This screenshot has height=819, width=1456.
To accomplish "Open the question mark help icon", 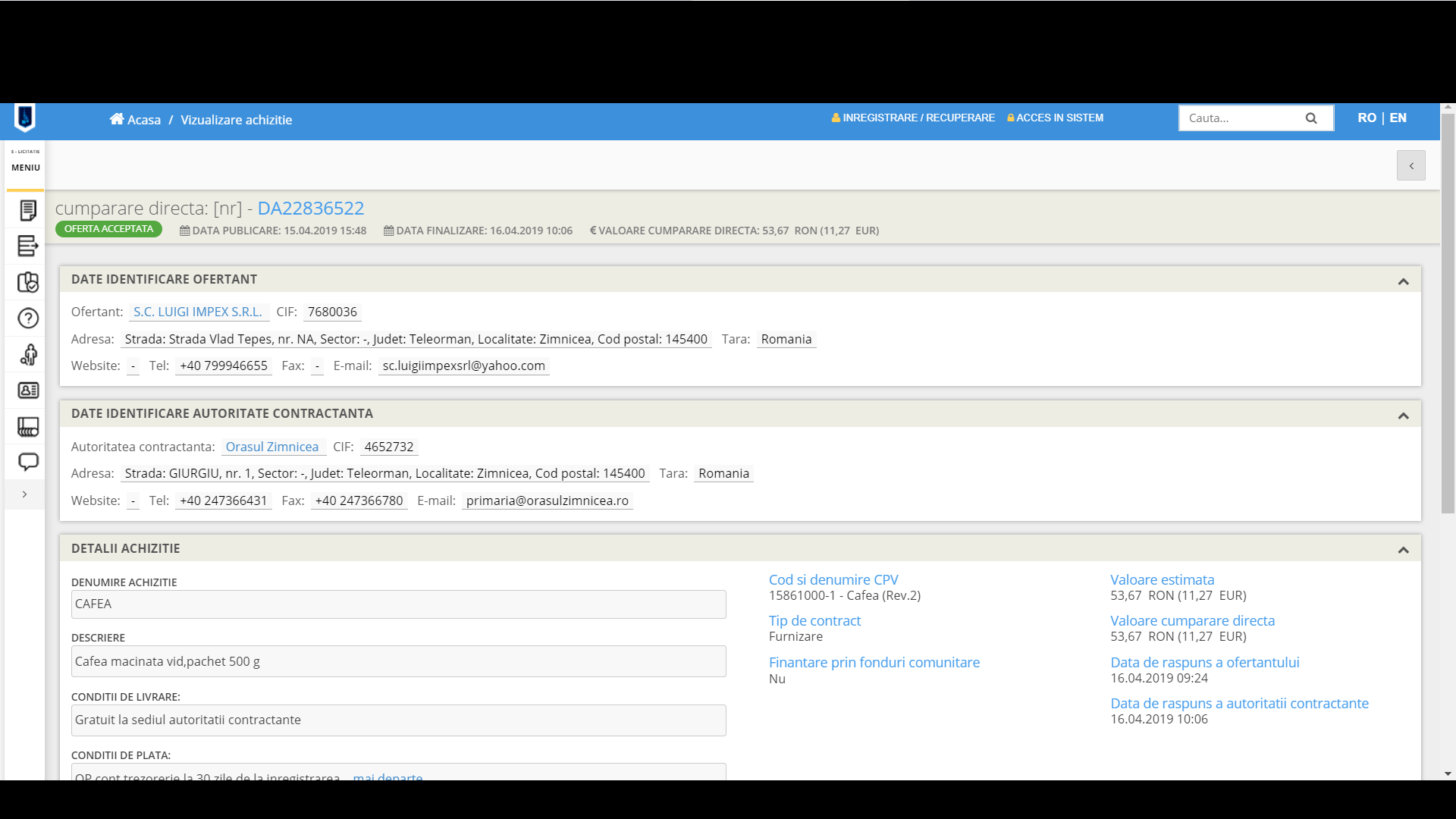I will [28, 318].
